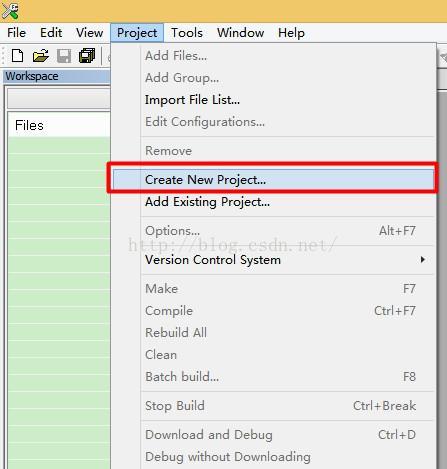Open the Help menu

(x=291, y=33)
